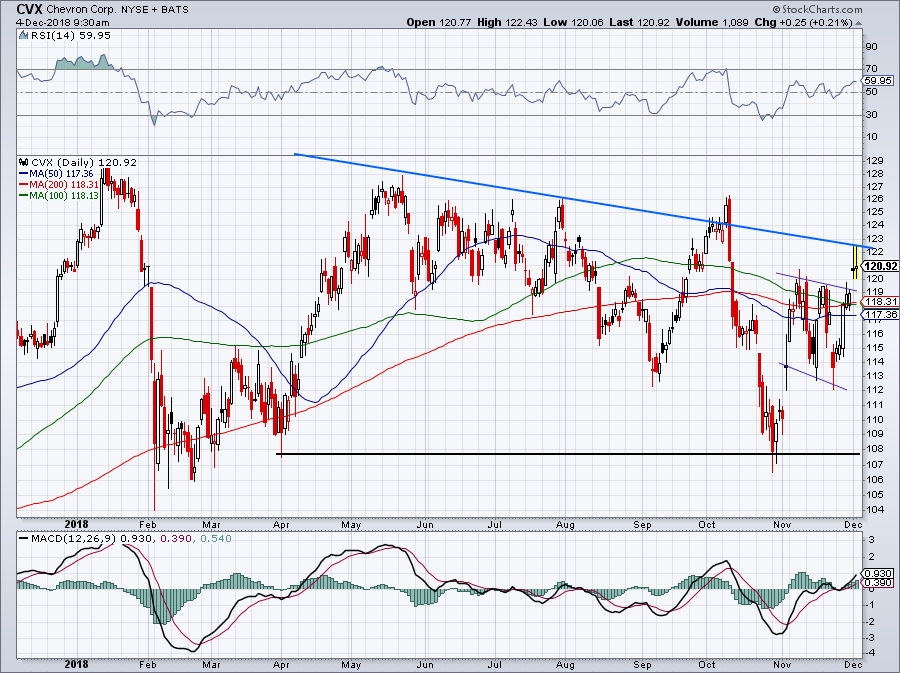Click the May label under the price panel

pos(351,525)
